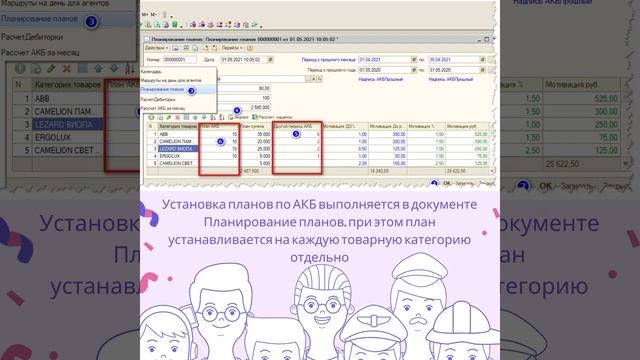Click right Надпись АКБПрошлый link
This screenshot has height=360, width=640.
(451, 79)
